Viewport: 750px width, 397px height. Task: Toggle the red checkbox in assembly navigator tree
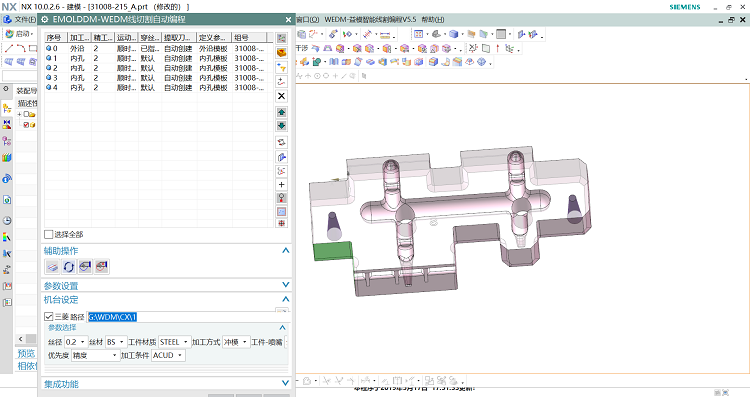coord(26,125)
